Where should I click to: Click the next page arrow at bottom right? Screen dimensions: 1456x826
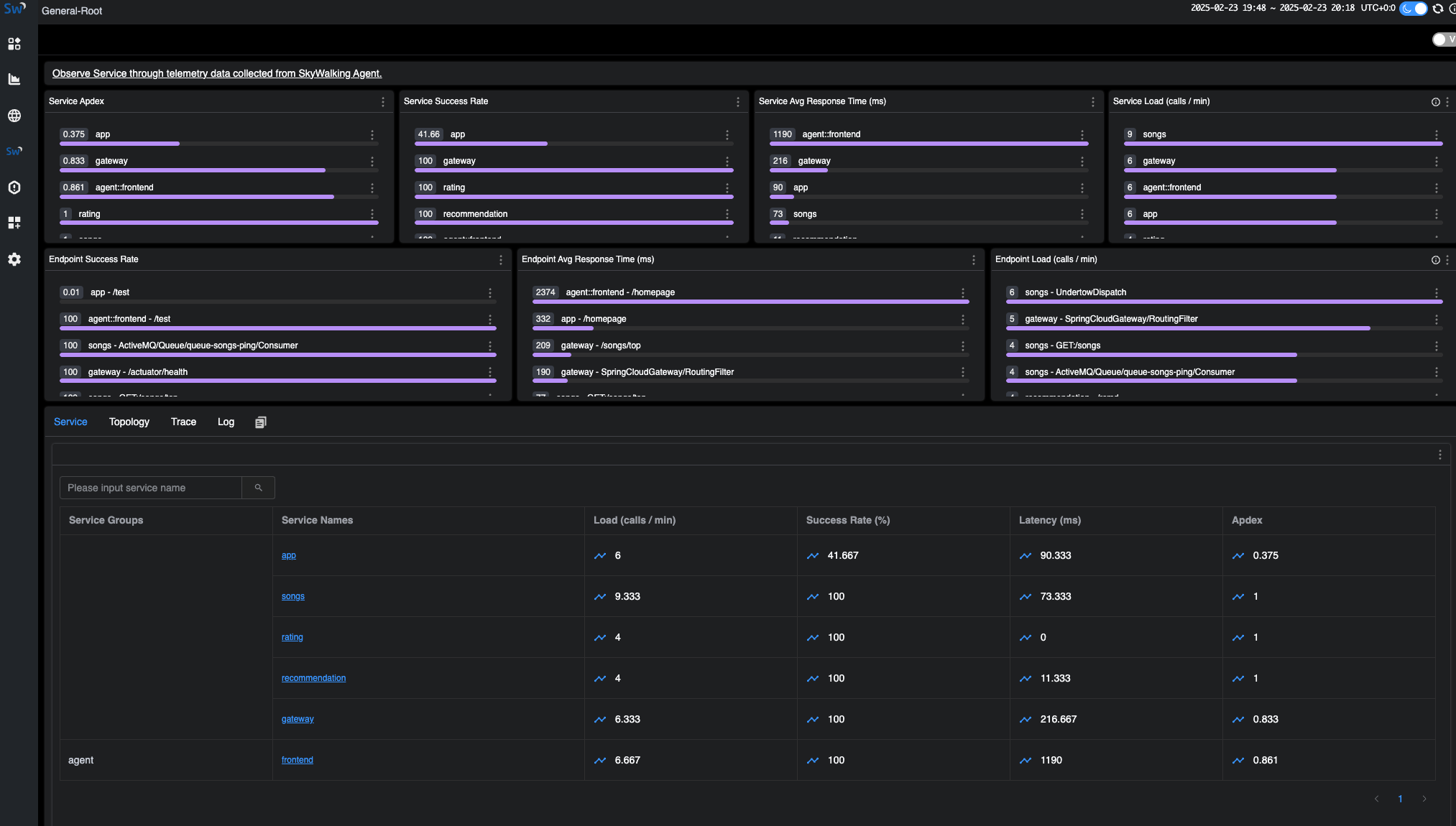[1424, 798]
